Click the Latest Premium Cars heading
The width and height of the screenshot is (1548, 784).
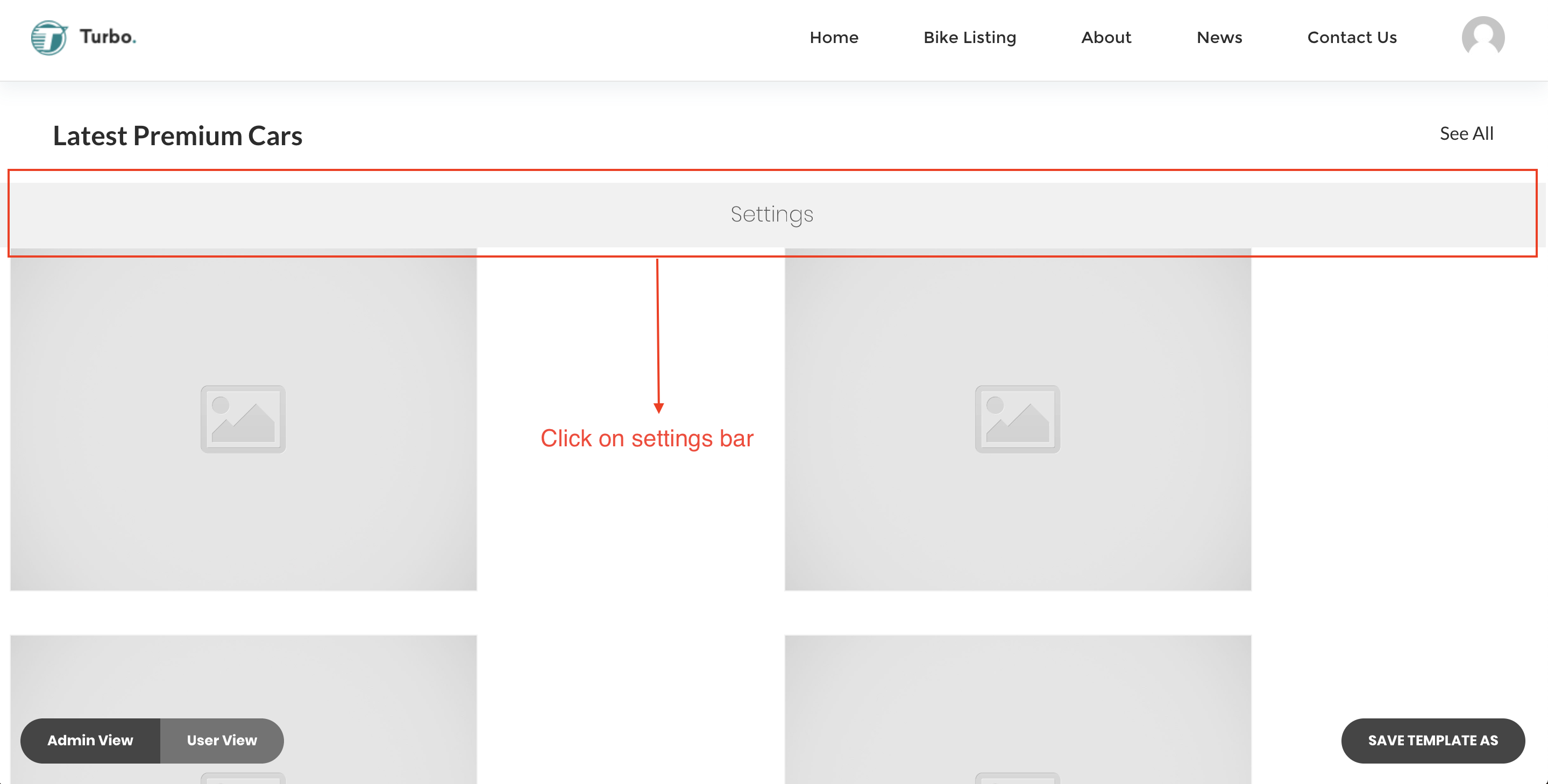(177, 136)
